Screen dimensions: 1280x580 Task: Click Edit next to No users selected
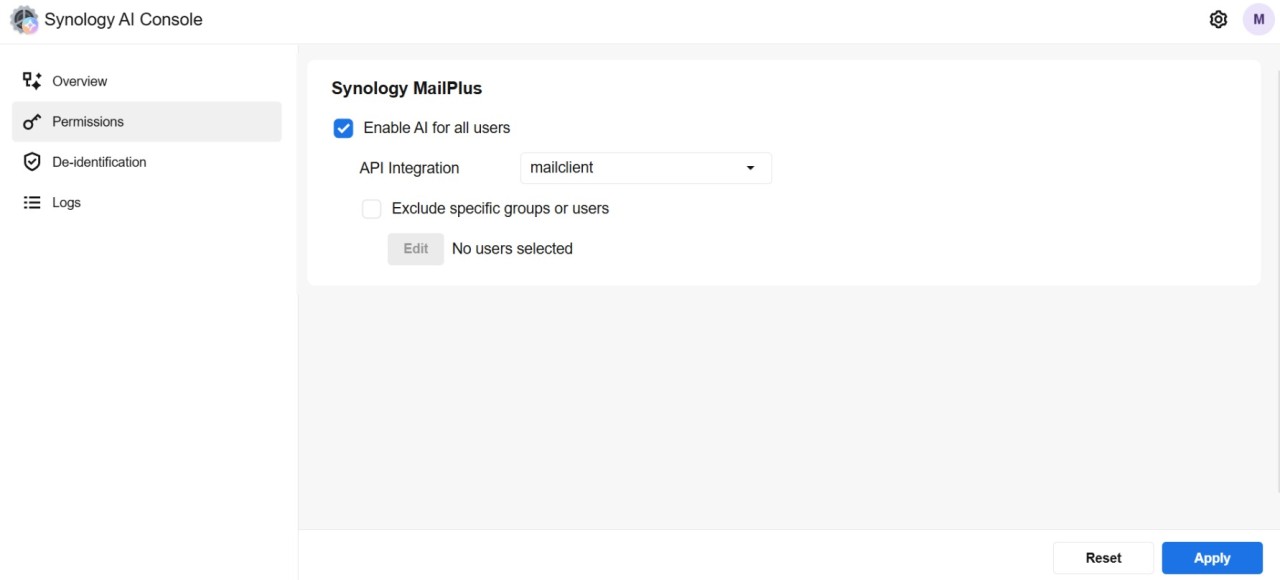(415, 249)
